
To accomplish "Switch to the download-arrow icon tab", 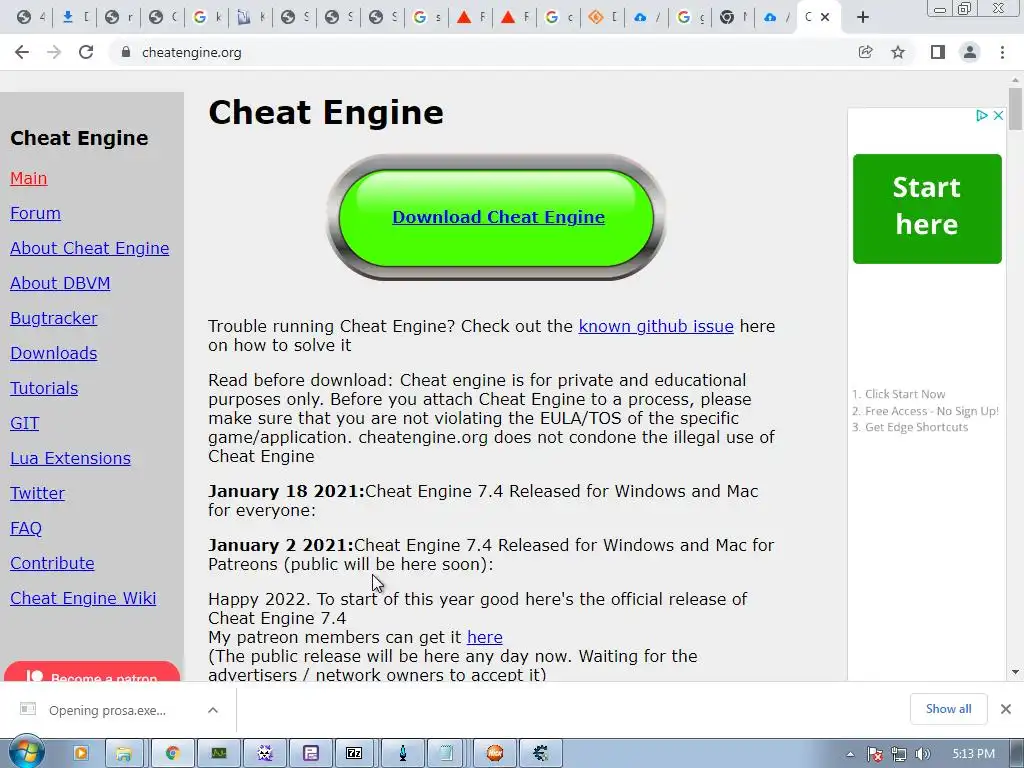I will coord(75,18).
